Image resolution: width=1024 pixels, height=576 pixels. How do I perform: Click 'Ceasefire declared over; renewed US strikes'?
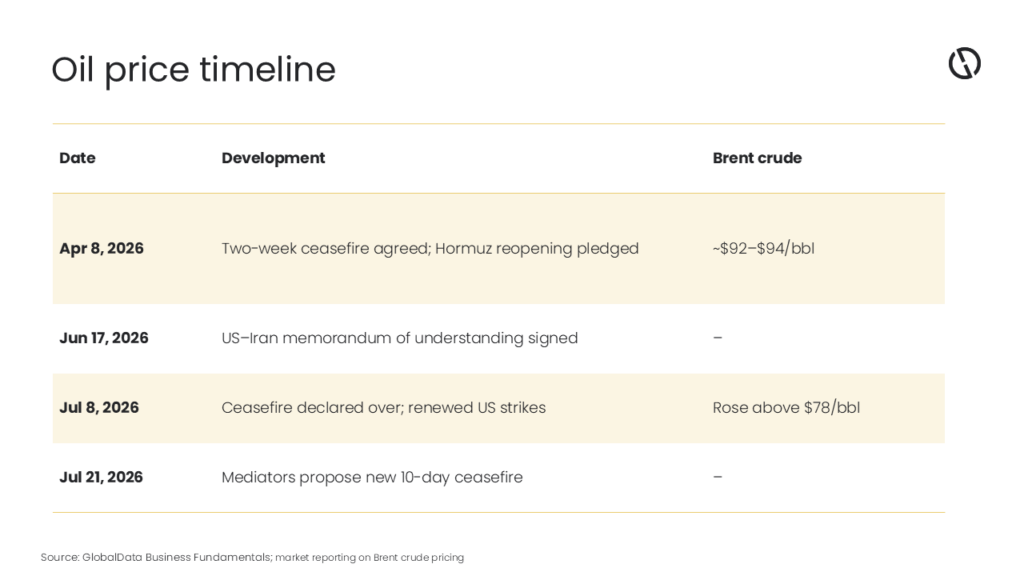[383, 408]
